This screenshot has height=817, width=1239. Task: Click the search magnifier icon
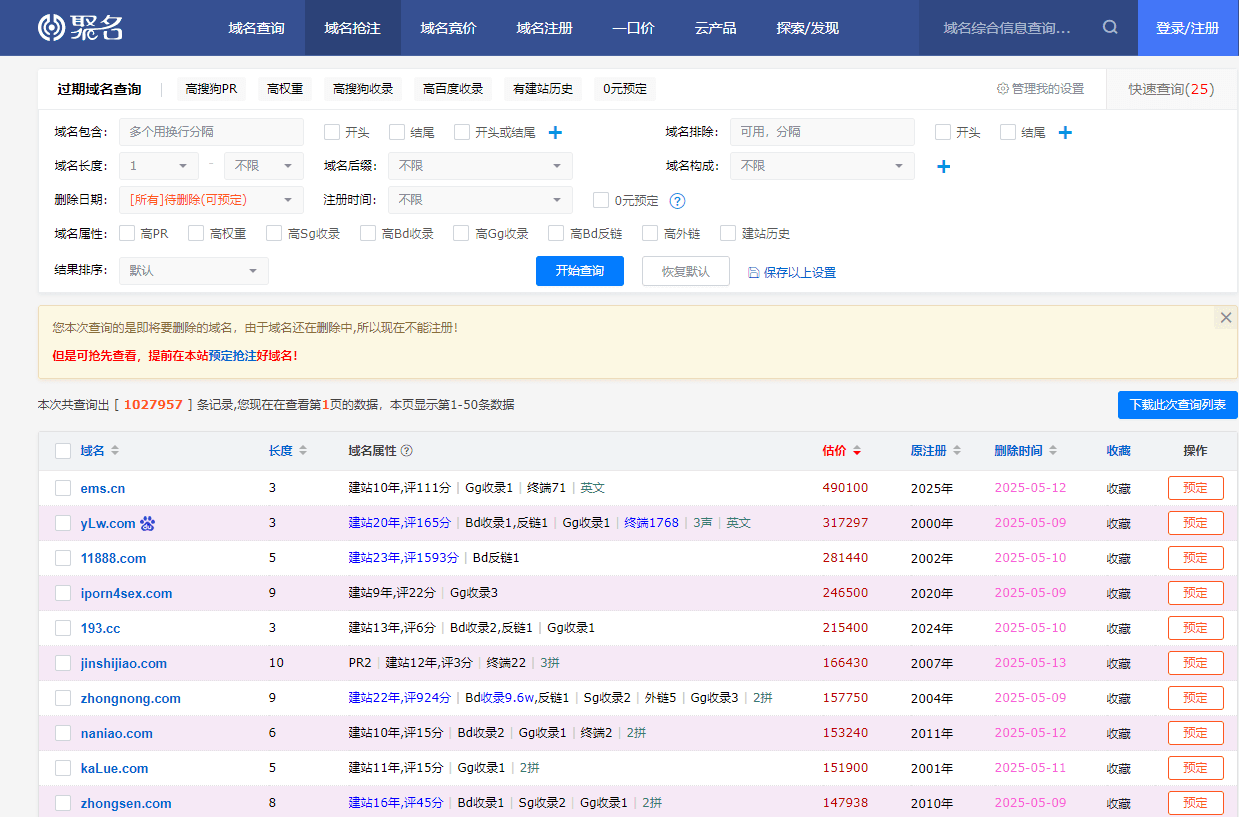1110,28
